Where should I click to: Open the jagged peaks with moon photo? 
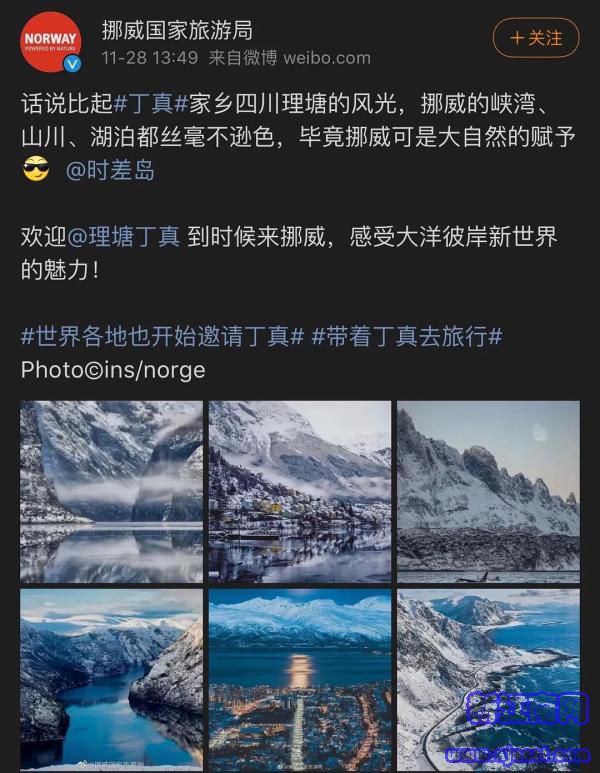click(489, 492)
